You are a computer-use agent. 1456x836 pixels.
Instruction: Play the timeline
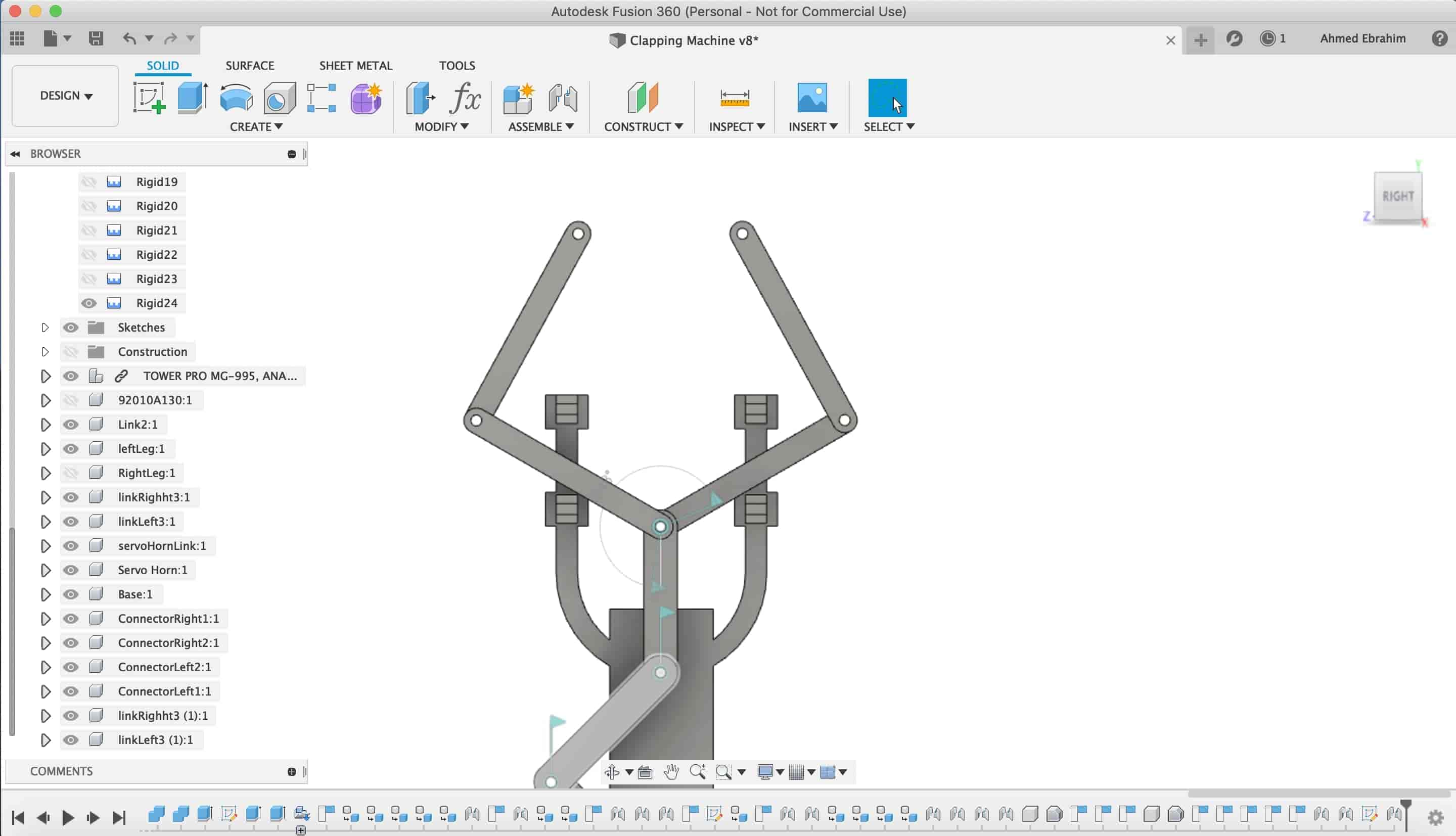[x=68, y=817]
